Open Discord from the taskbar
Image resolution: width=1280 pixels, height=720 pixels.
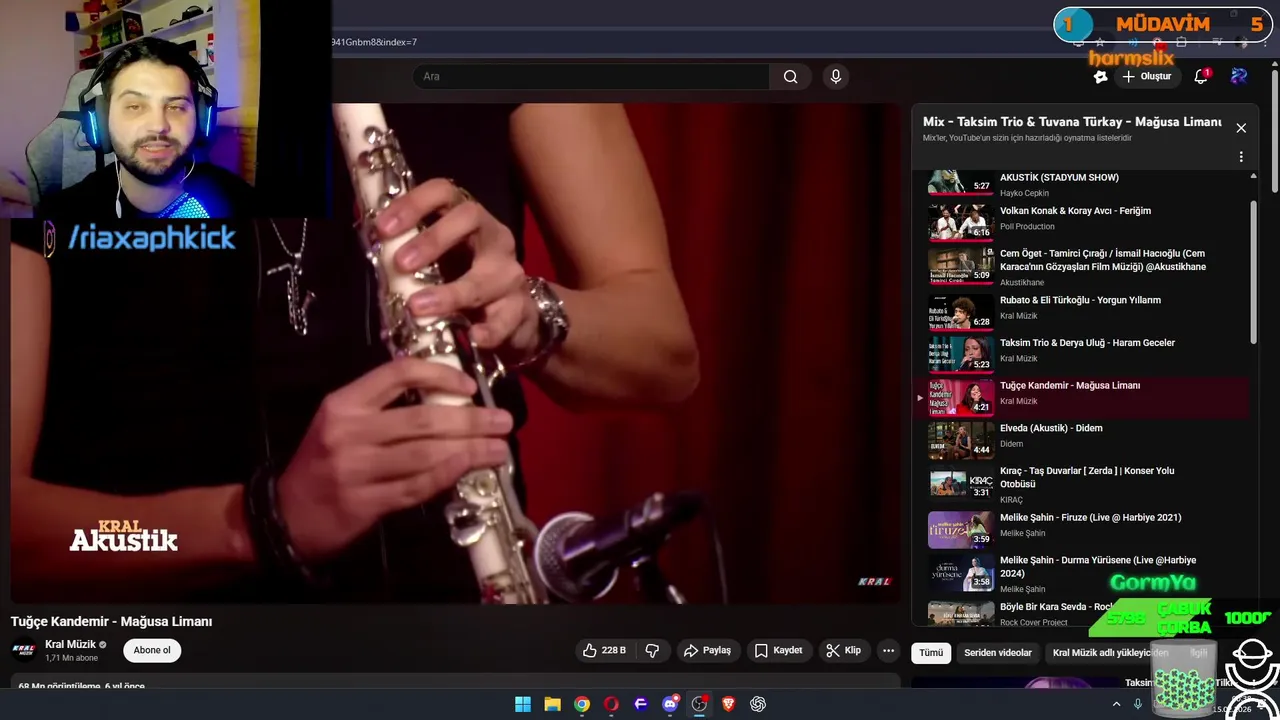[670, 704]
